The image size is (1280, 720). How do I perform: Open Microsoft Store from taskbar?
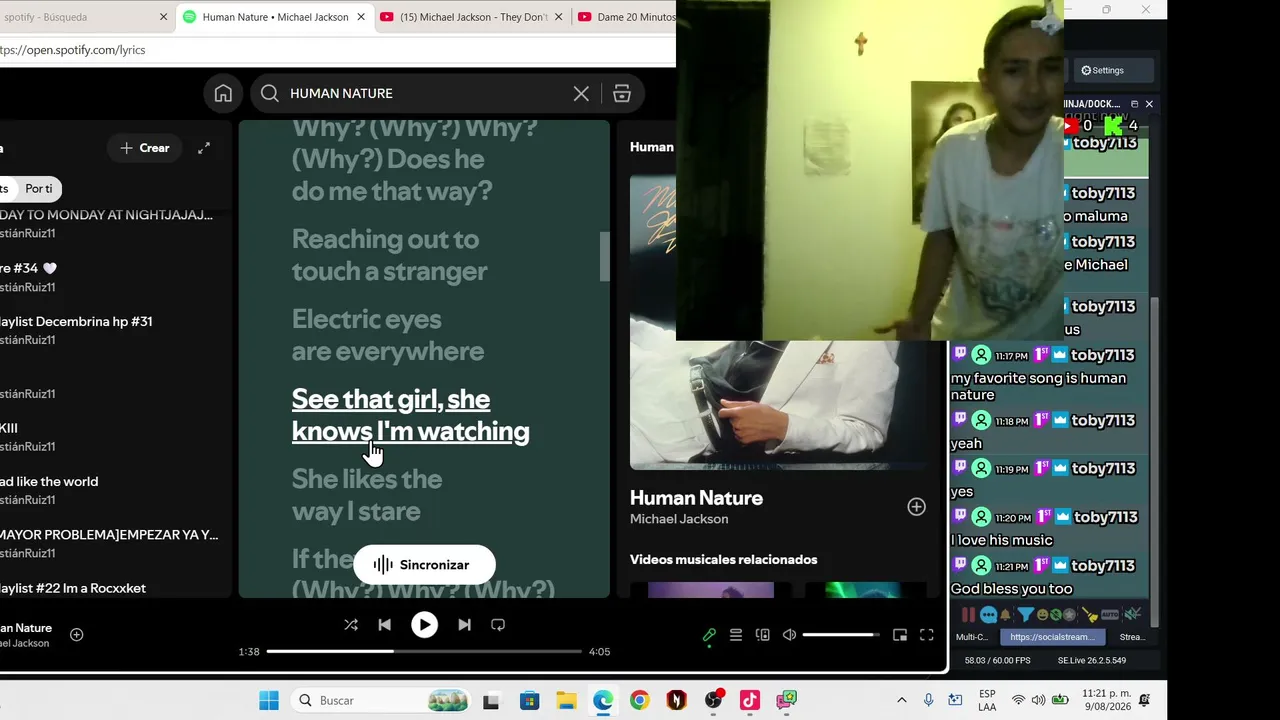click(x=529, y=701)
